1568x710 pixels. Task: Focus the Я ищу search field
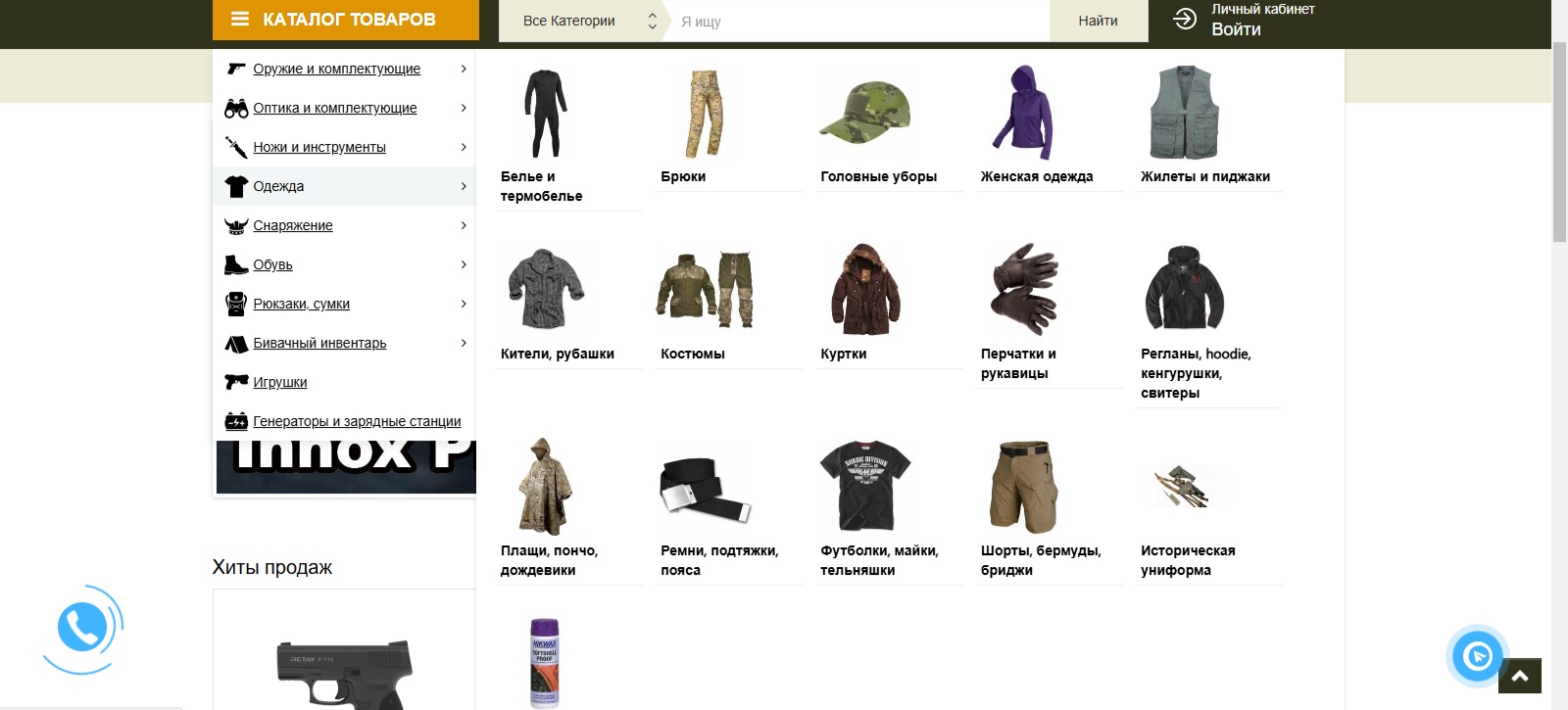pos(857,21)
